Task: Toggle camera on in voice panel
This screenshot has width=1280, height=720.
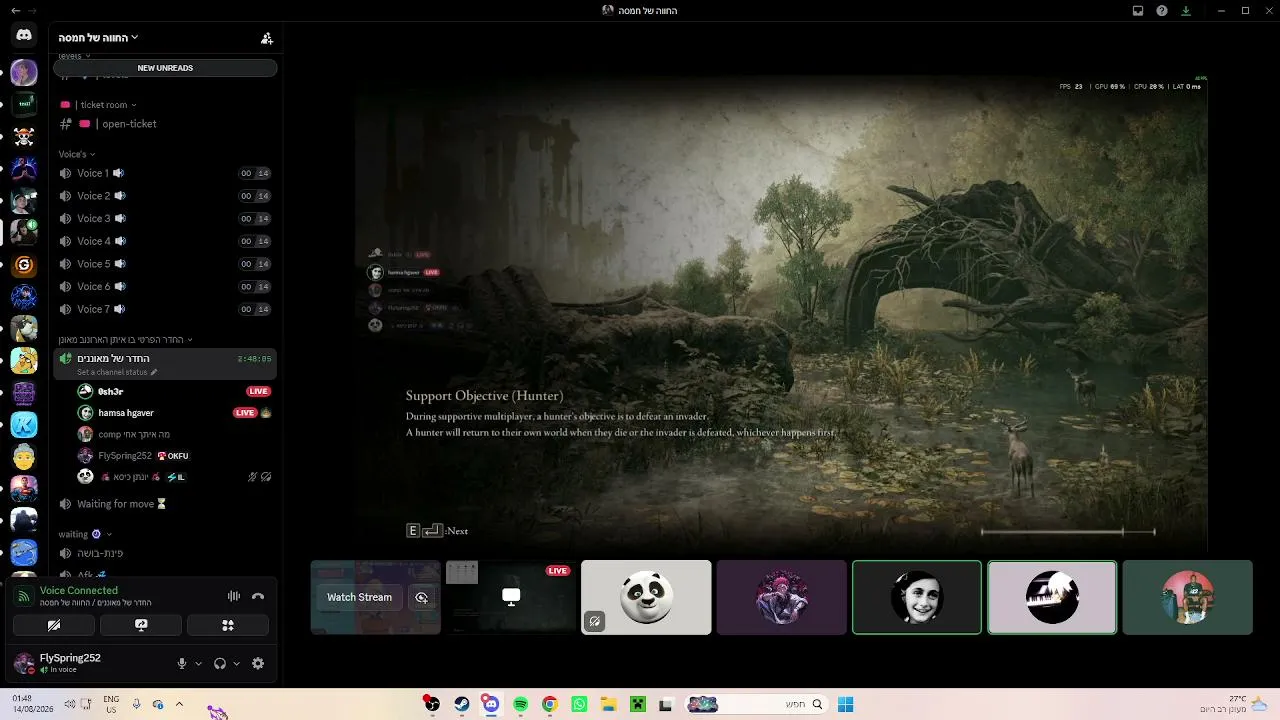Action: point(54,625)
